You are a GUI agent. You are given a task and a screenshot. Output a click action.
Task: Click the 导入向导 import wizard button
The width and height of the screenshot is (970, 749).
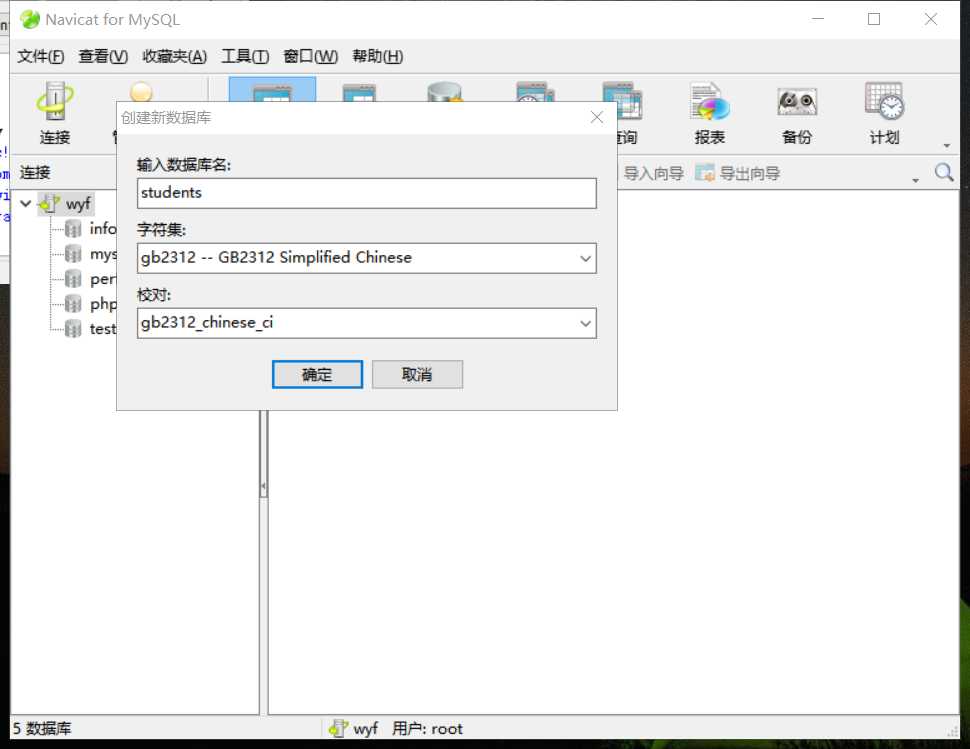(653, 173)
